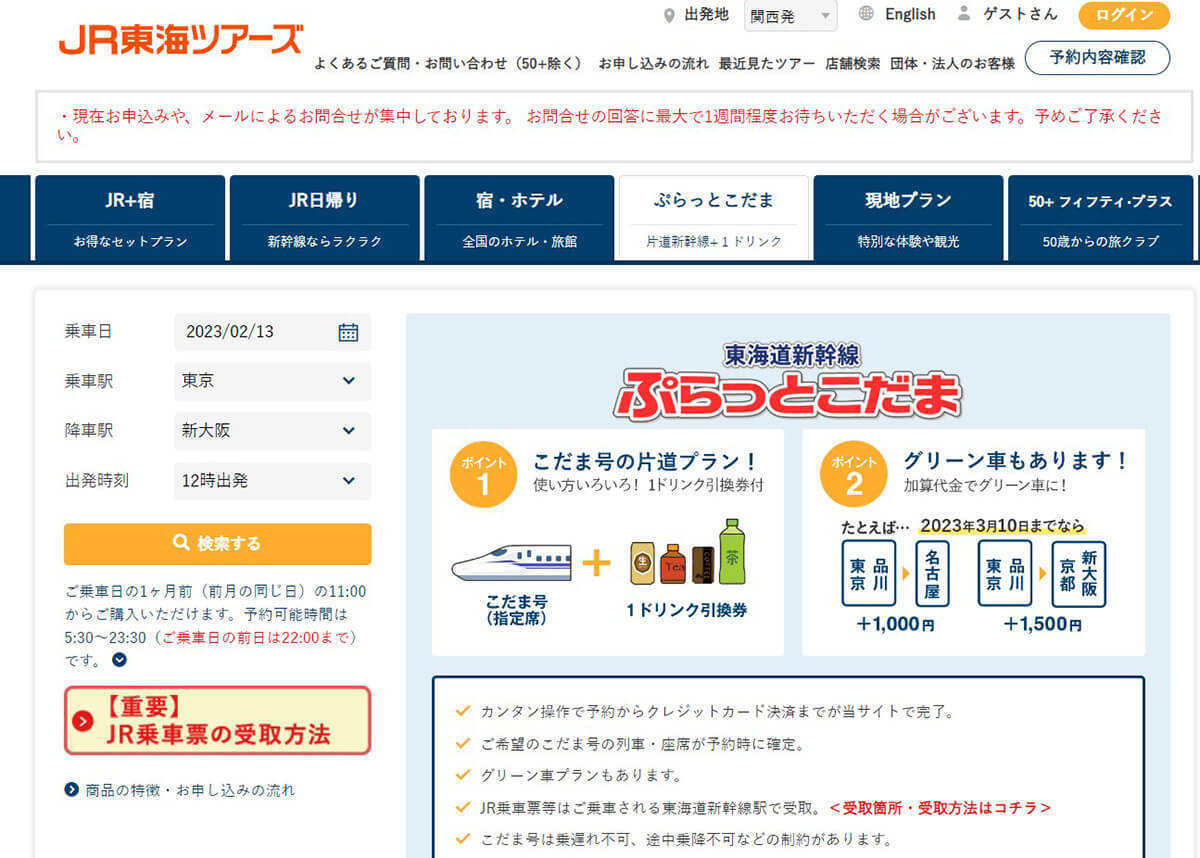Click the red arrow icon on 受取方法 banner
This screenshot has height=858, width=1200.
pos(83,721)
